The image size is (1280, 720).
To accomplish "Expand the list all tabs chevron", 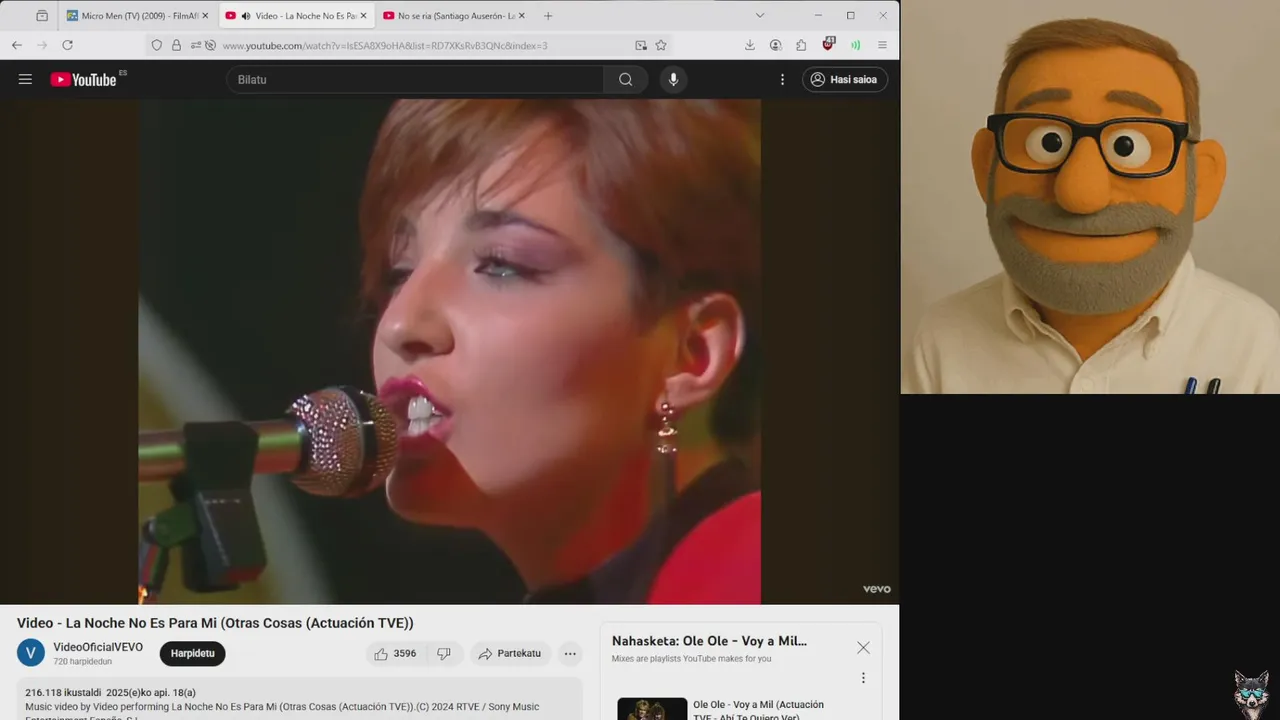I will pyautogui.click(x=760, y=15).
